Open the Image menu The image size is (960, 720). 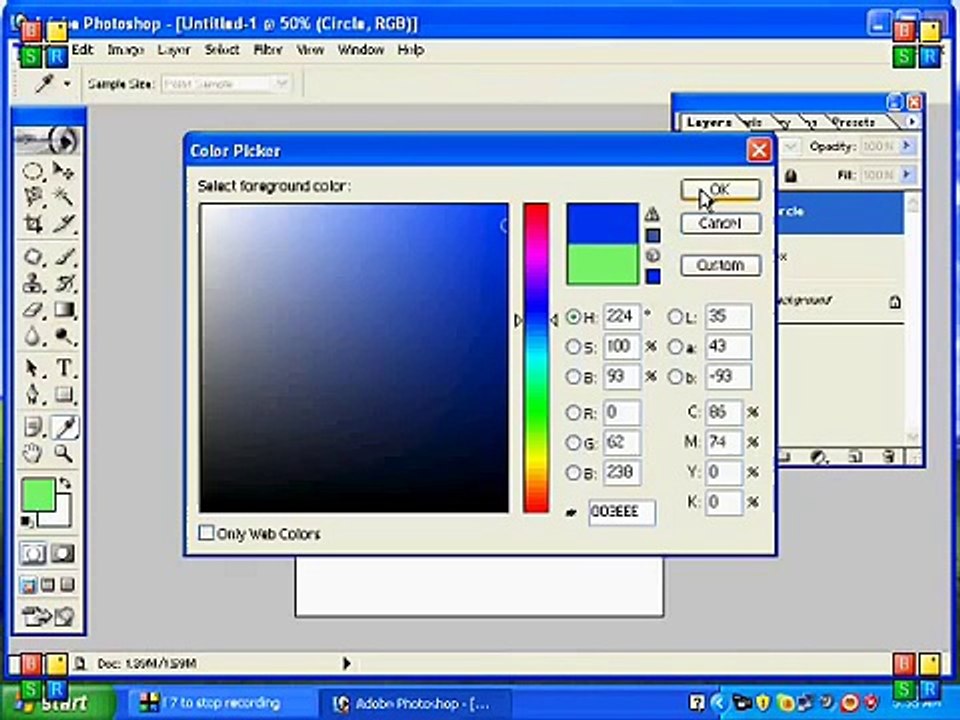(x=126, y=50)
